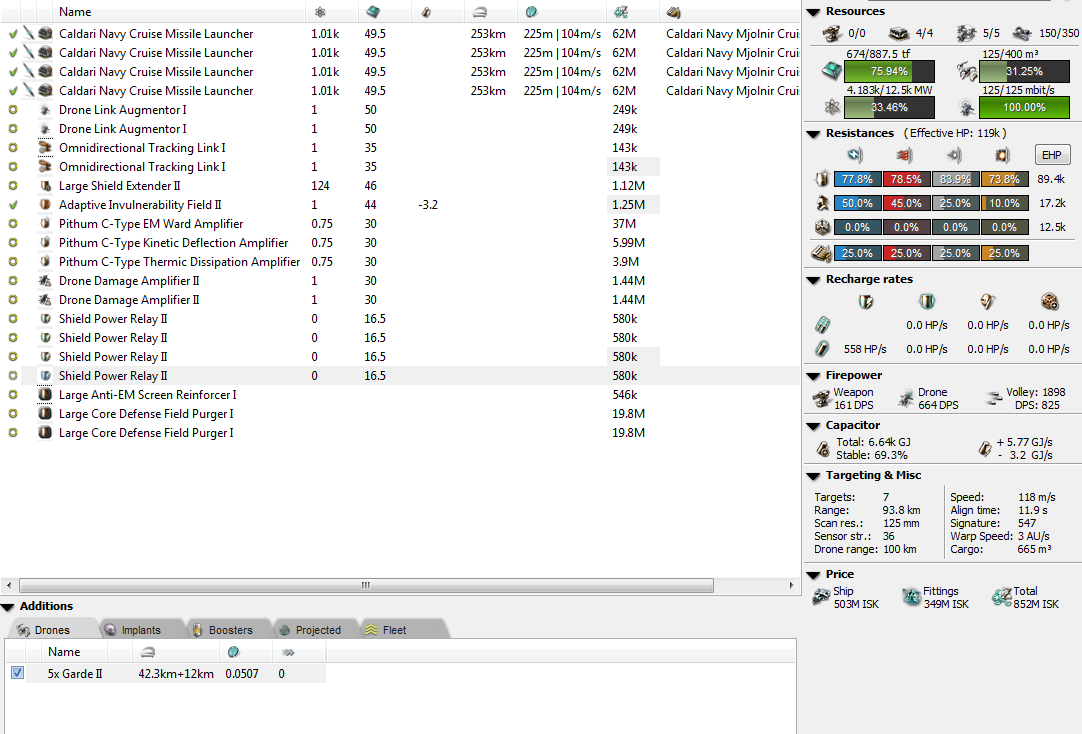Click the kinetic resistance column icon

(x=954, y=155)
